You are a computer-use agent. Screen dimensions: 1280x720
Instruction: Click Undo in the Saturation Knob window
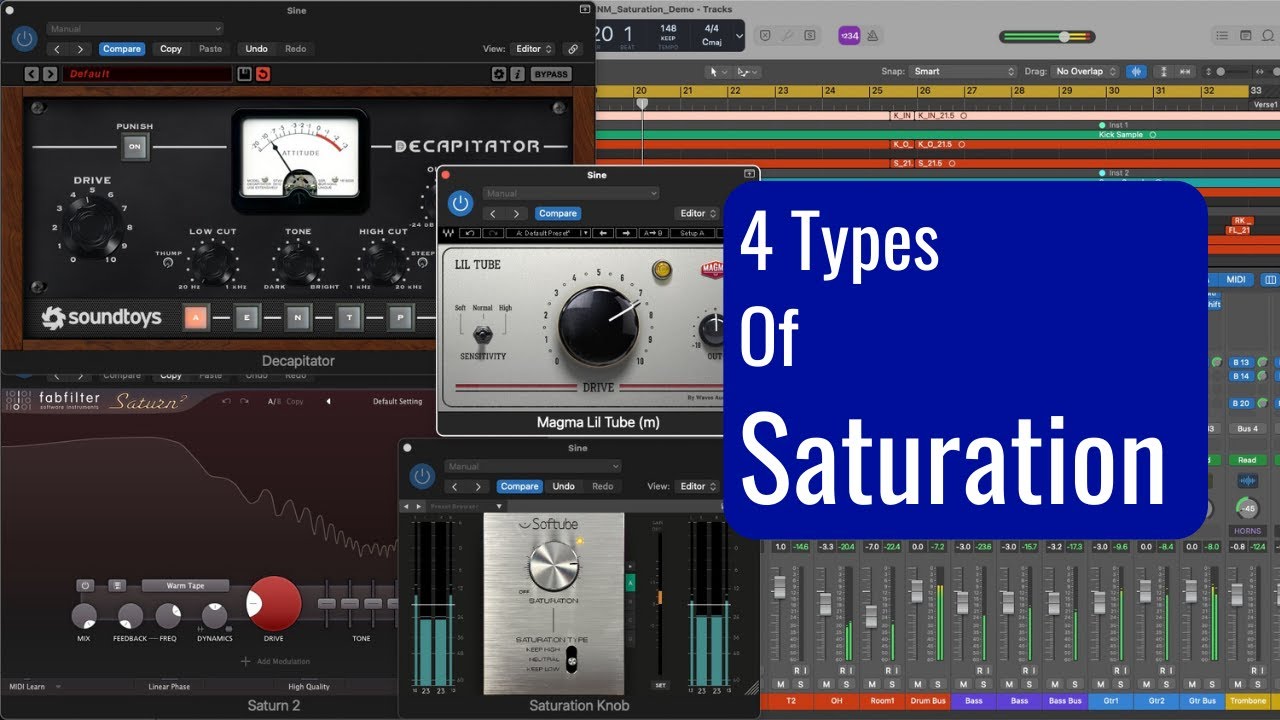564,486
